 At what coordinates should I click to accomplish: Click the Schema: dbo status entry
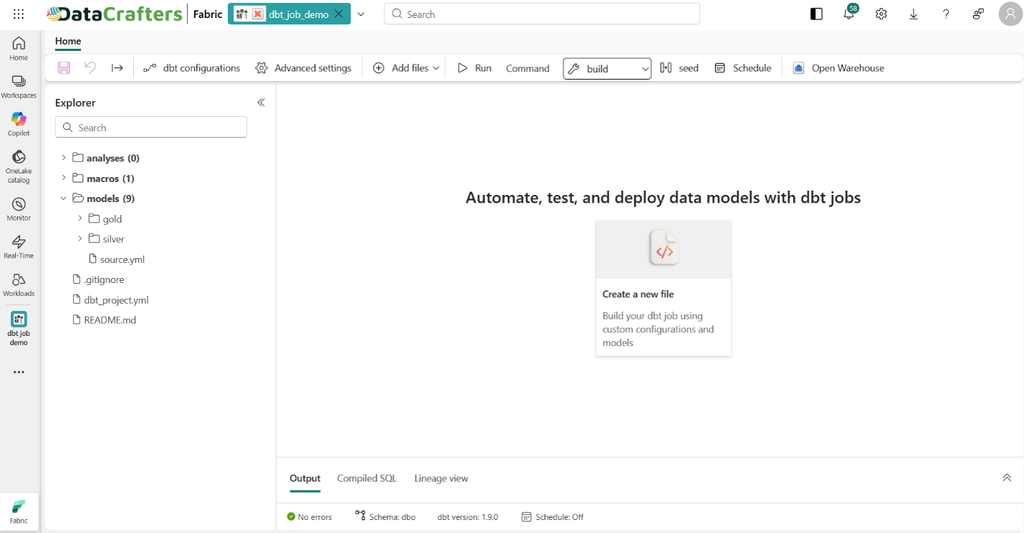(385, 516)
